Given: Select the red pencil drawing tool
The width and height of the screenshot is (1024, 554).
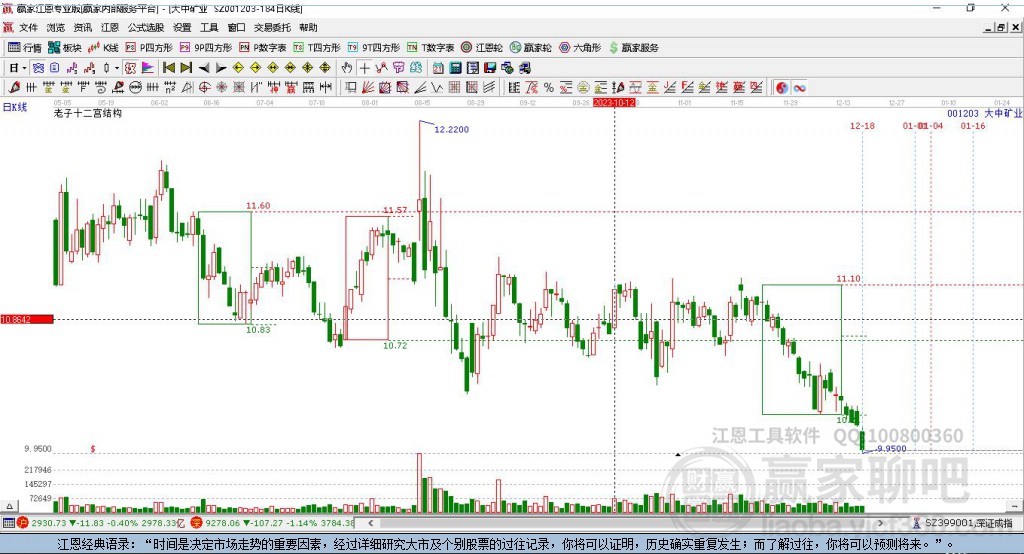Looking at the screenshot, I should click(x=14, y=87).
